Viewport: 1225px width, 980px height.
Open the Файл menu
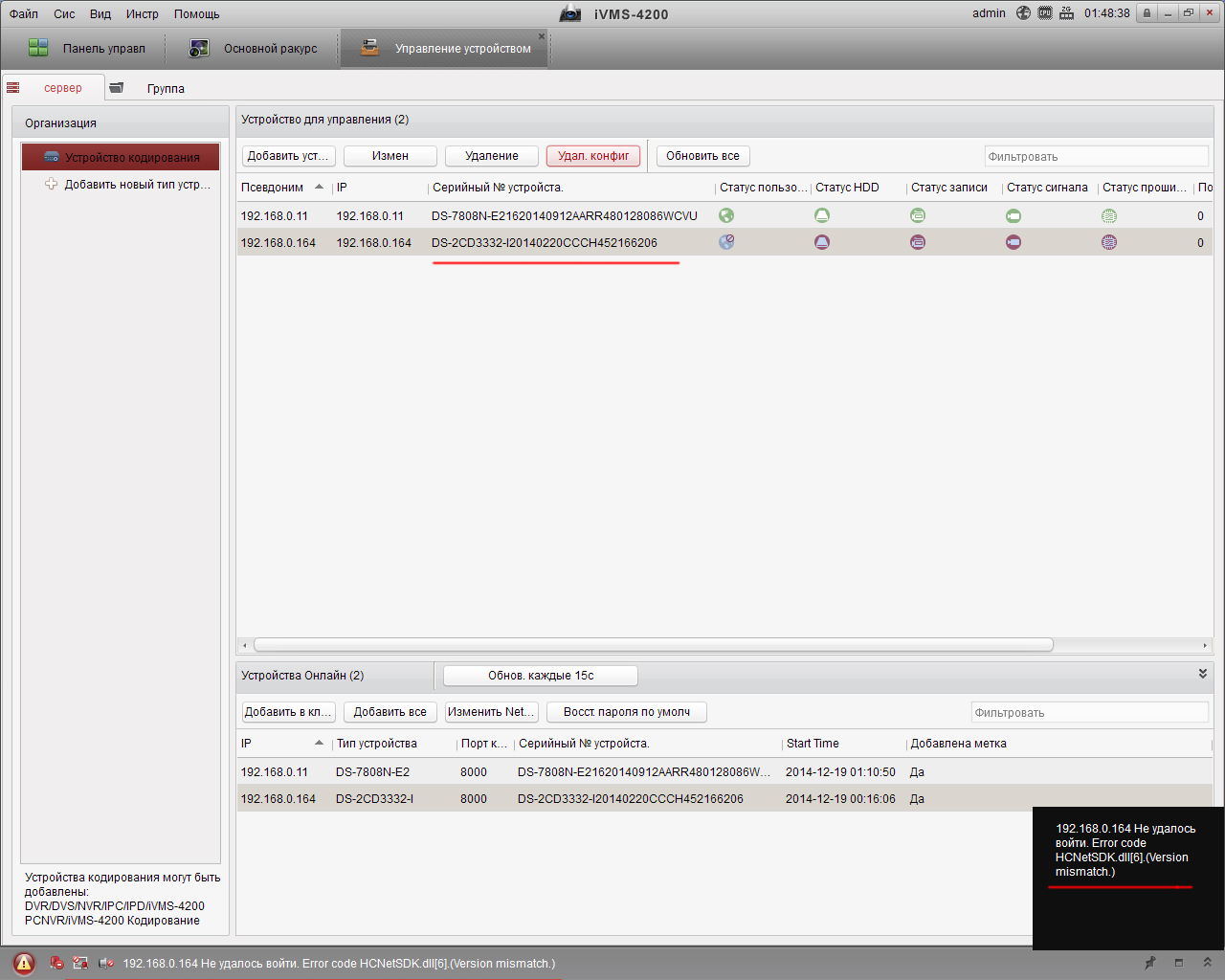tap(24, 13)
